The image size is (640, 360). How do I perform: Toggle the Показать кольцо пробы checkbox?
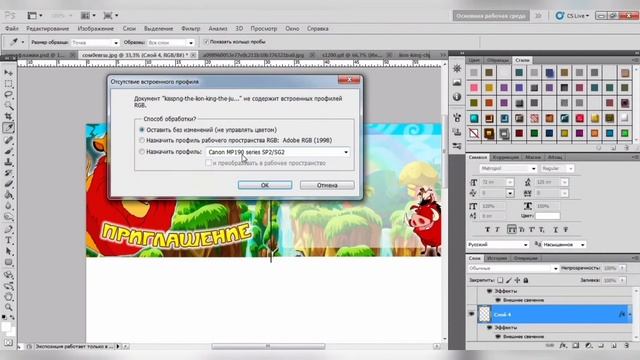(x=206, y=42)
